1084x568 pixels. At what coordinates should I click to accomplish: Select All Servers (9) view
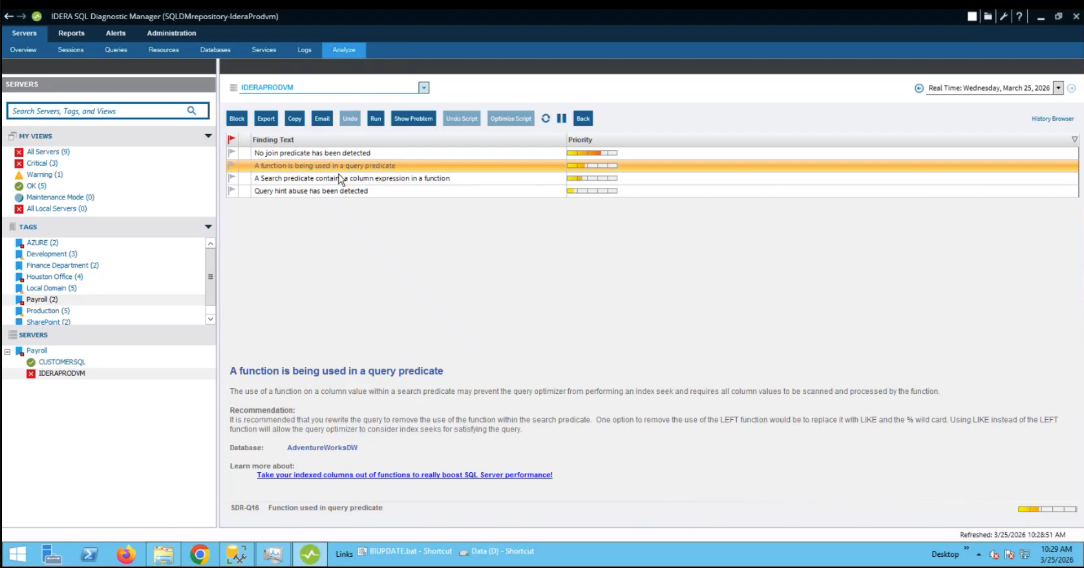coord(48,152)
